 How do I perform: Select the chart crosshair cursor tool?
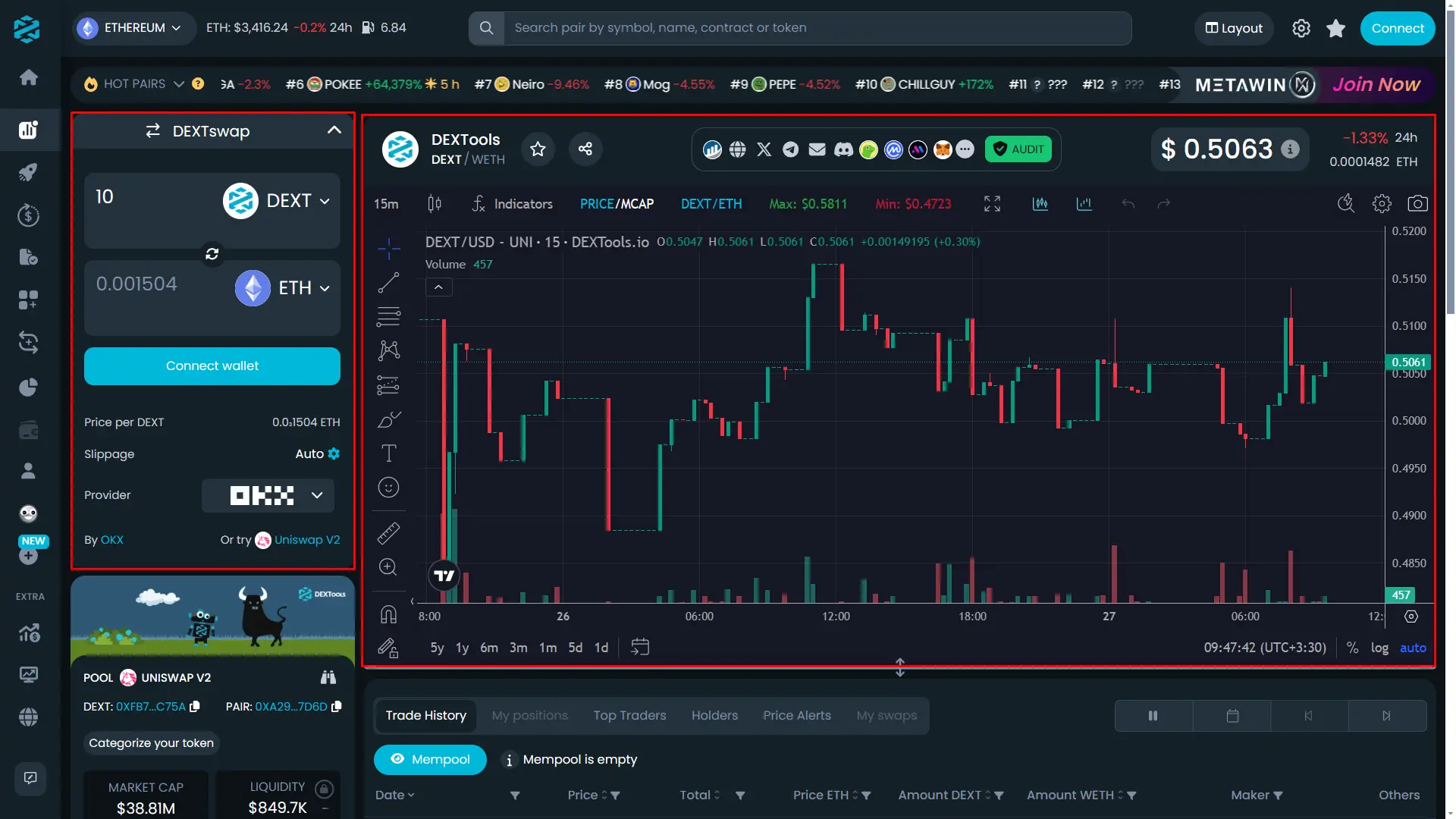[x=389, y=248]
